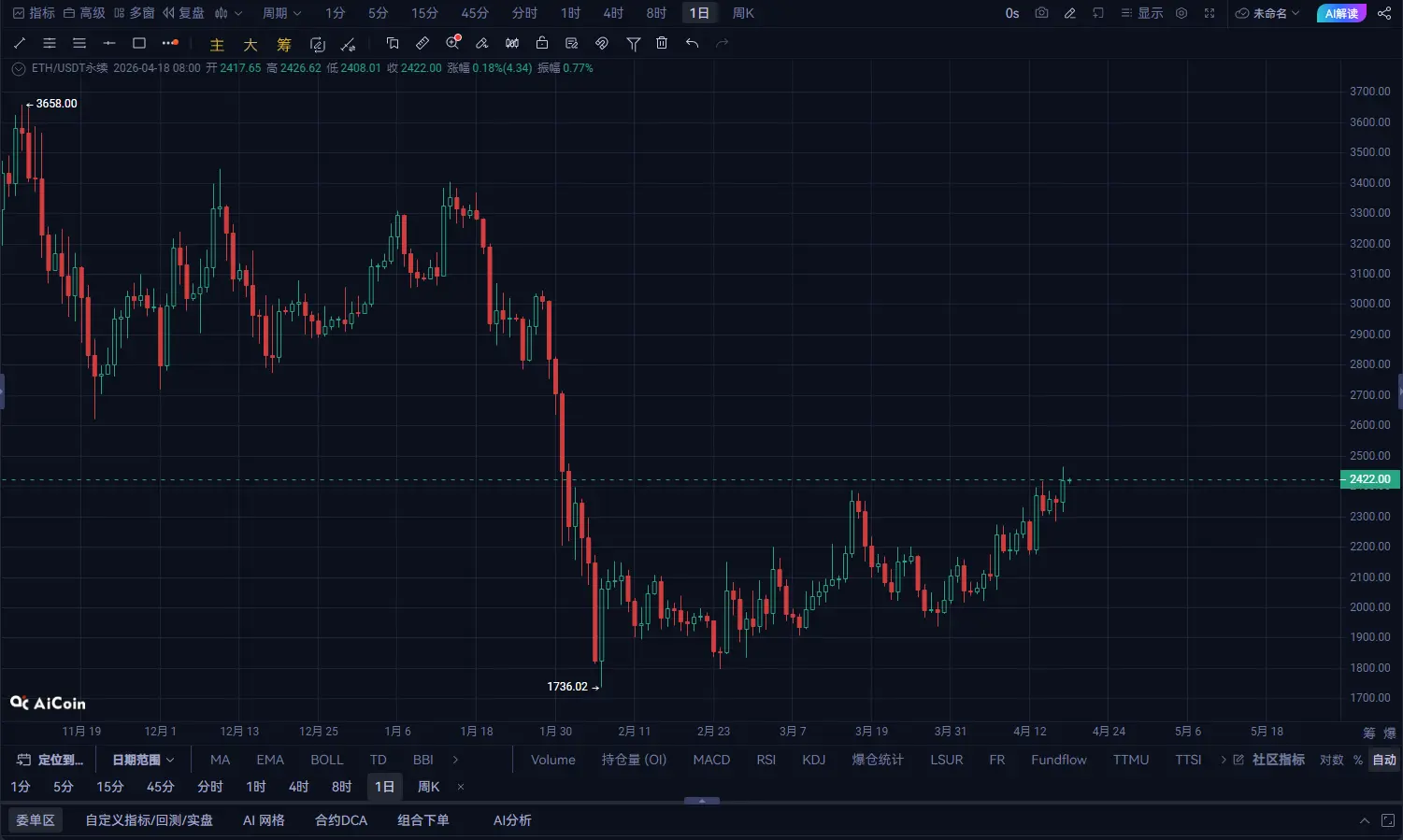1403x840 pixels.
Task: Toggle the 对数 logarithmic scale
Action: pos(1331,760)
